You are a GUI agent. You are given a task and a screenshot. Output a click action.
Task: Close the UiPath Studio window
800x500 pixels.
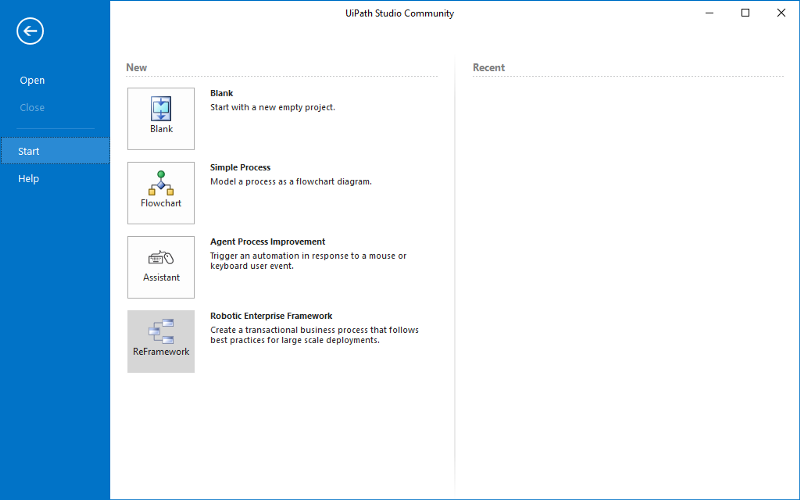point(781,13)
